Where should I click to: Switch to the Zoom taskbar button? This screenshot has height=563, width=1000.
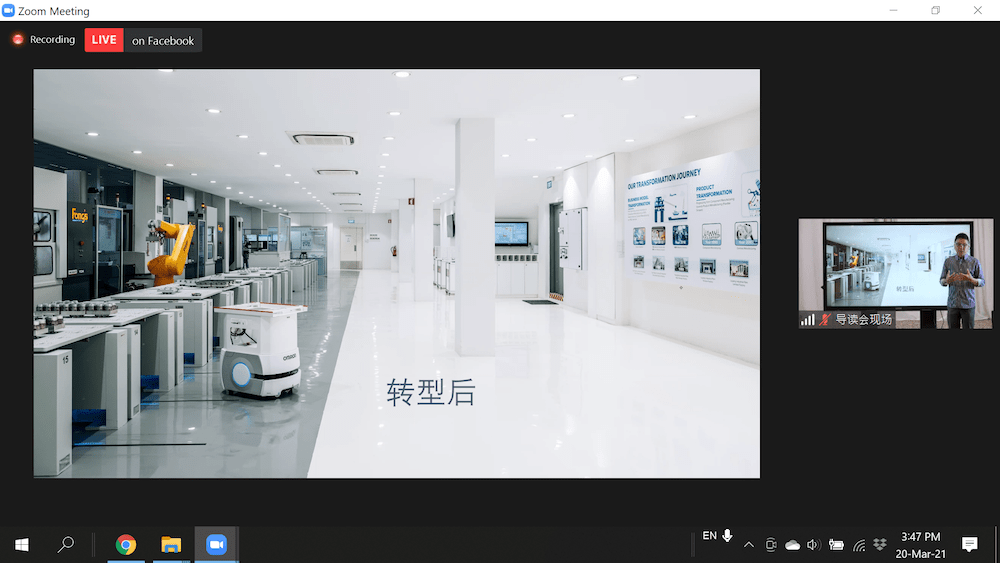point(216,545)
